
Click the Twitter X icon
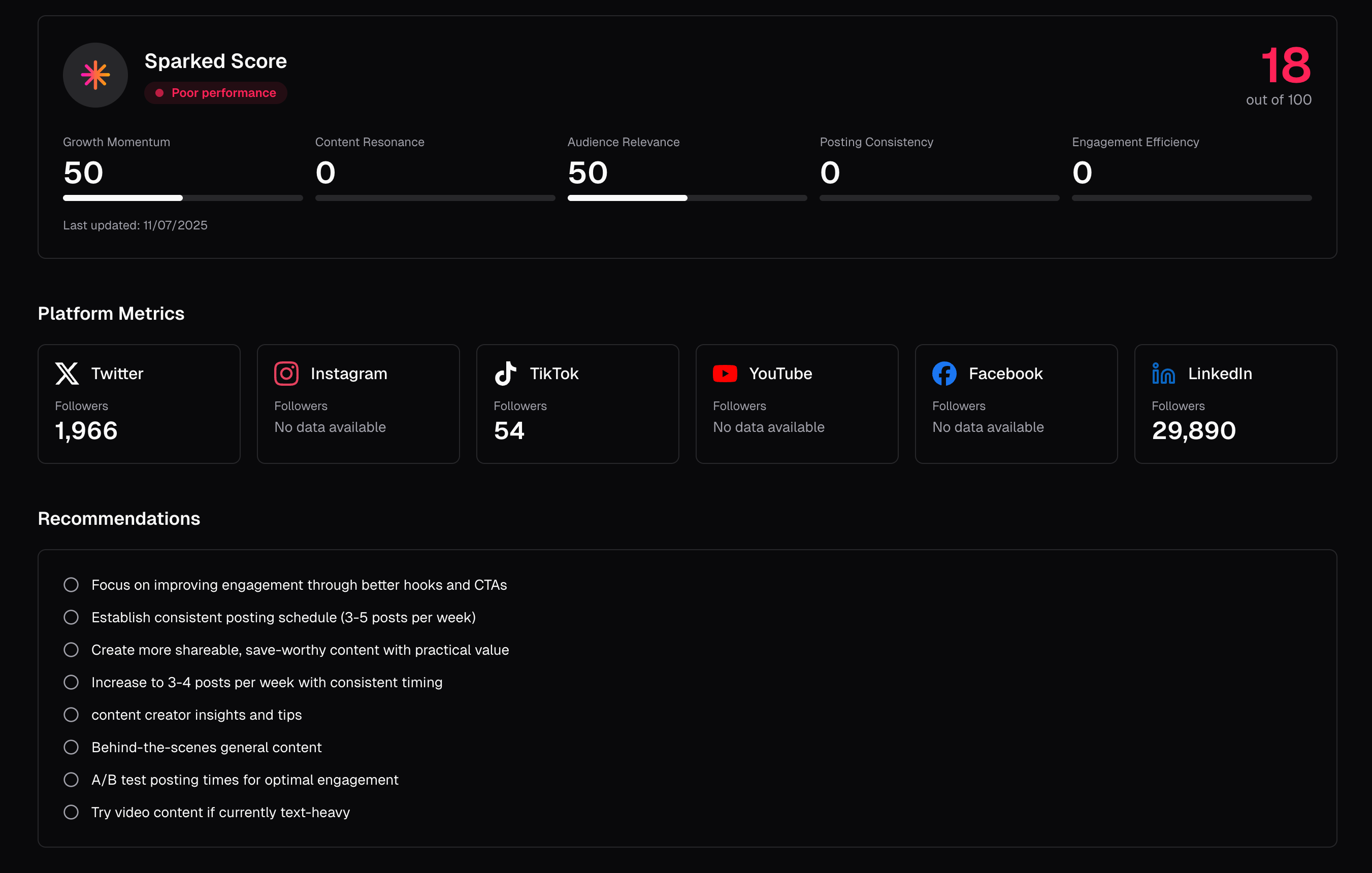[x=67, y=374]
